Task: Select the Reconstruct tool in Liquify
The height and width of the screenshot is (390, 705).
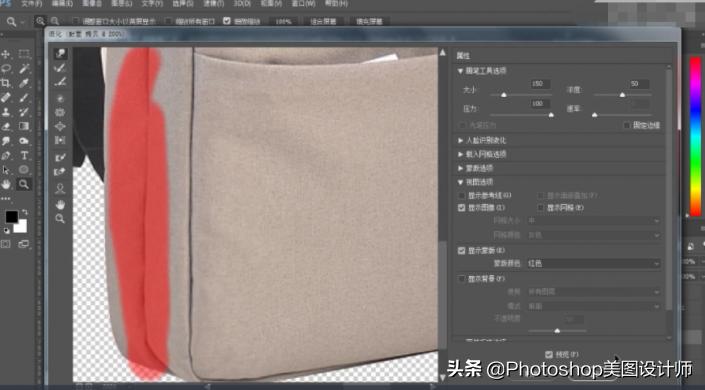Action: (x=60, y=68)
